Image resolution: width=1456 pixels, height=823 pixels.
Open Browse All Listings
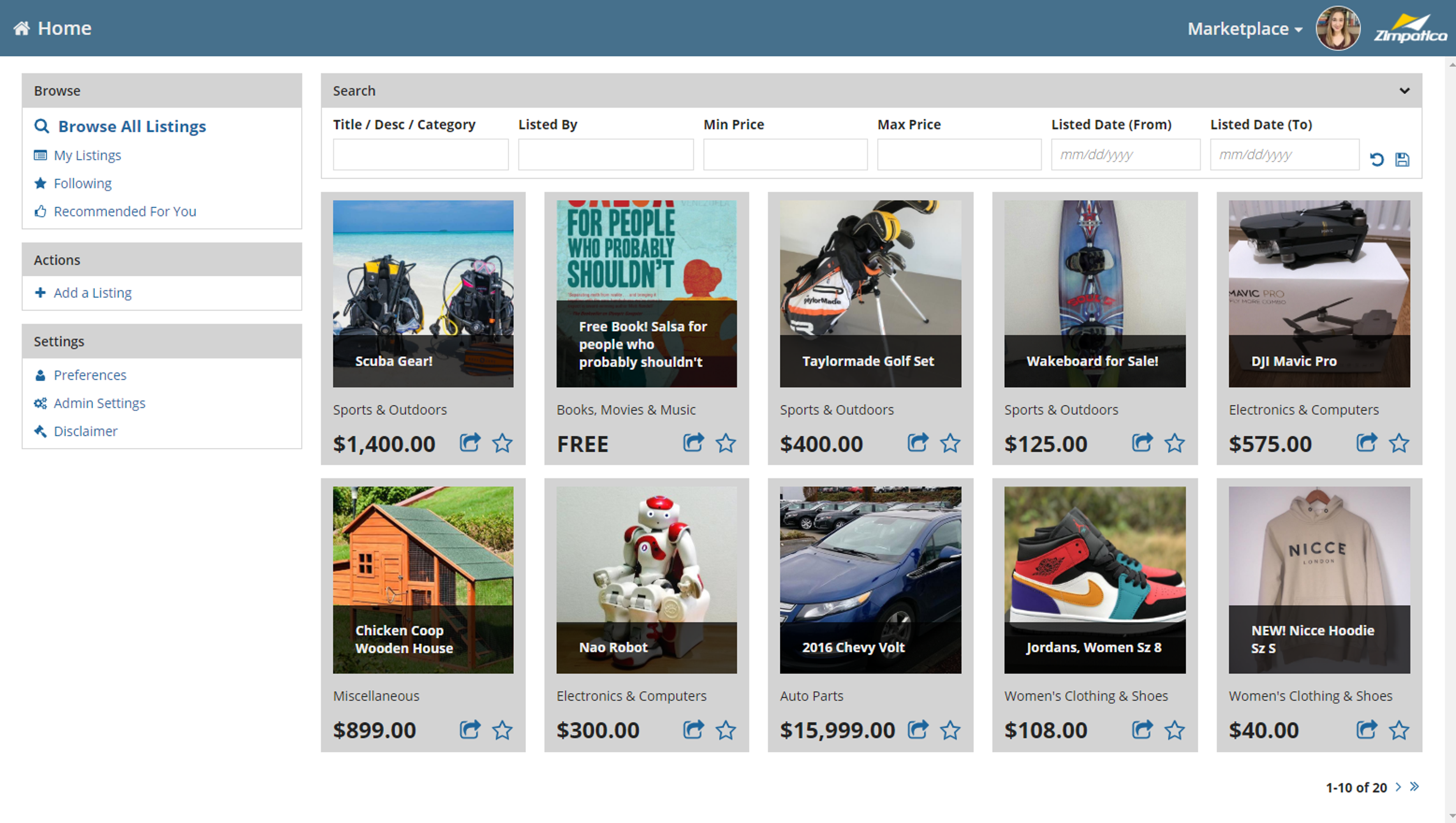pos(121,126)
